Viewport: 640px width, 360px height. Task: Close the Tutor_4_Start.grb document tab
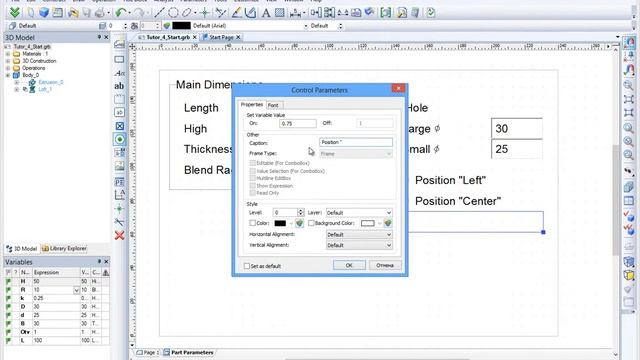pyautogui.click(x=195, y=37)
